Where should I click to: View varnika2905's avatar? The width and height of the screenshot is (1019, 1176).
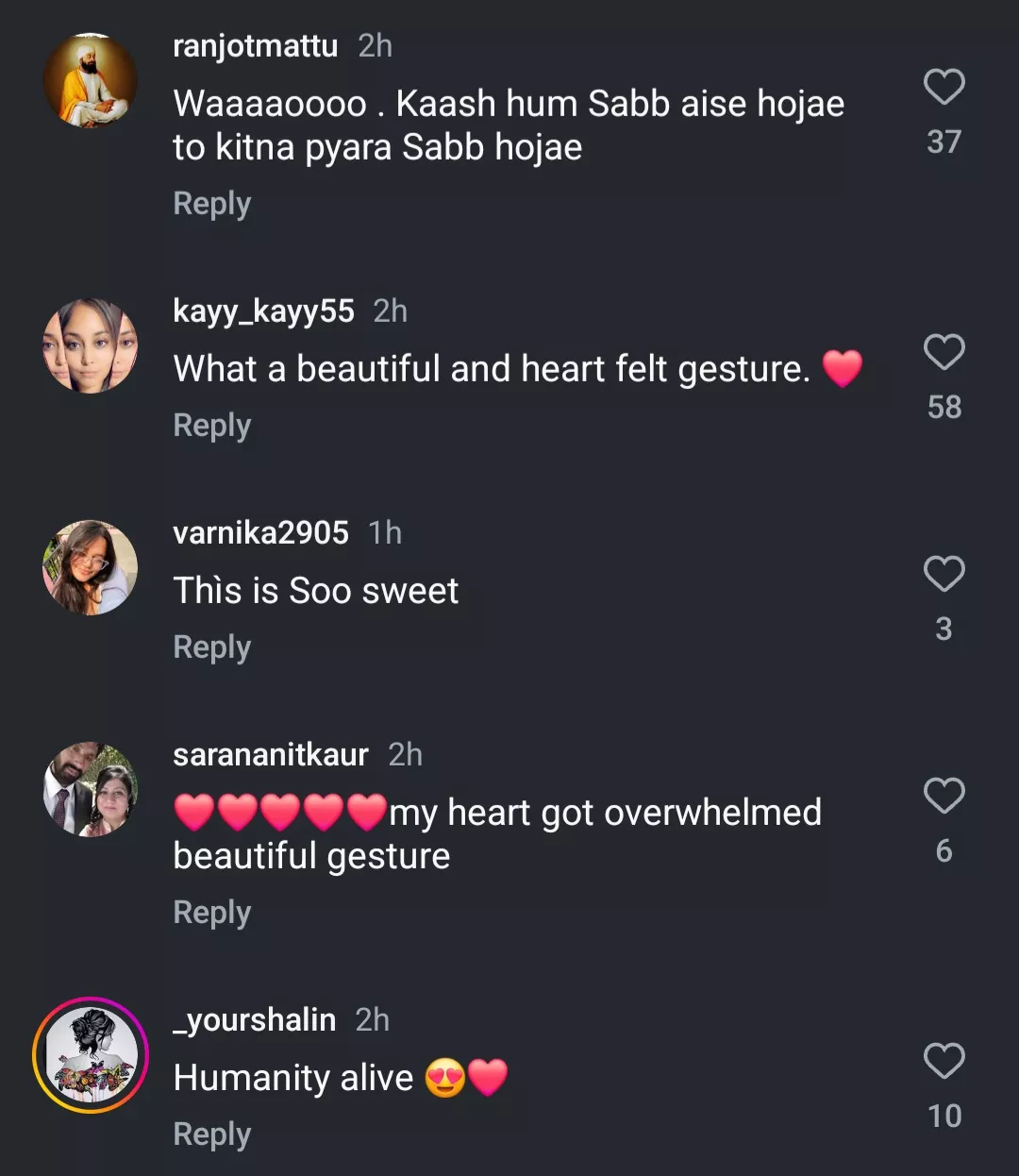click(x=91, y=567)
